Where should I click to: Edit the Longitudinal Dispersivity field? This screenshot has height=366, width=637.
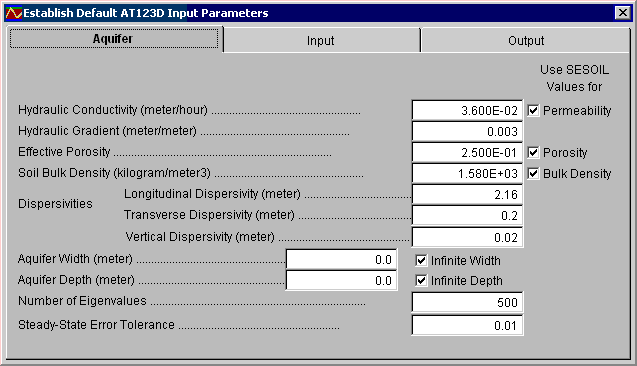click(467, 195)
